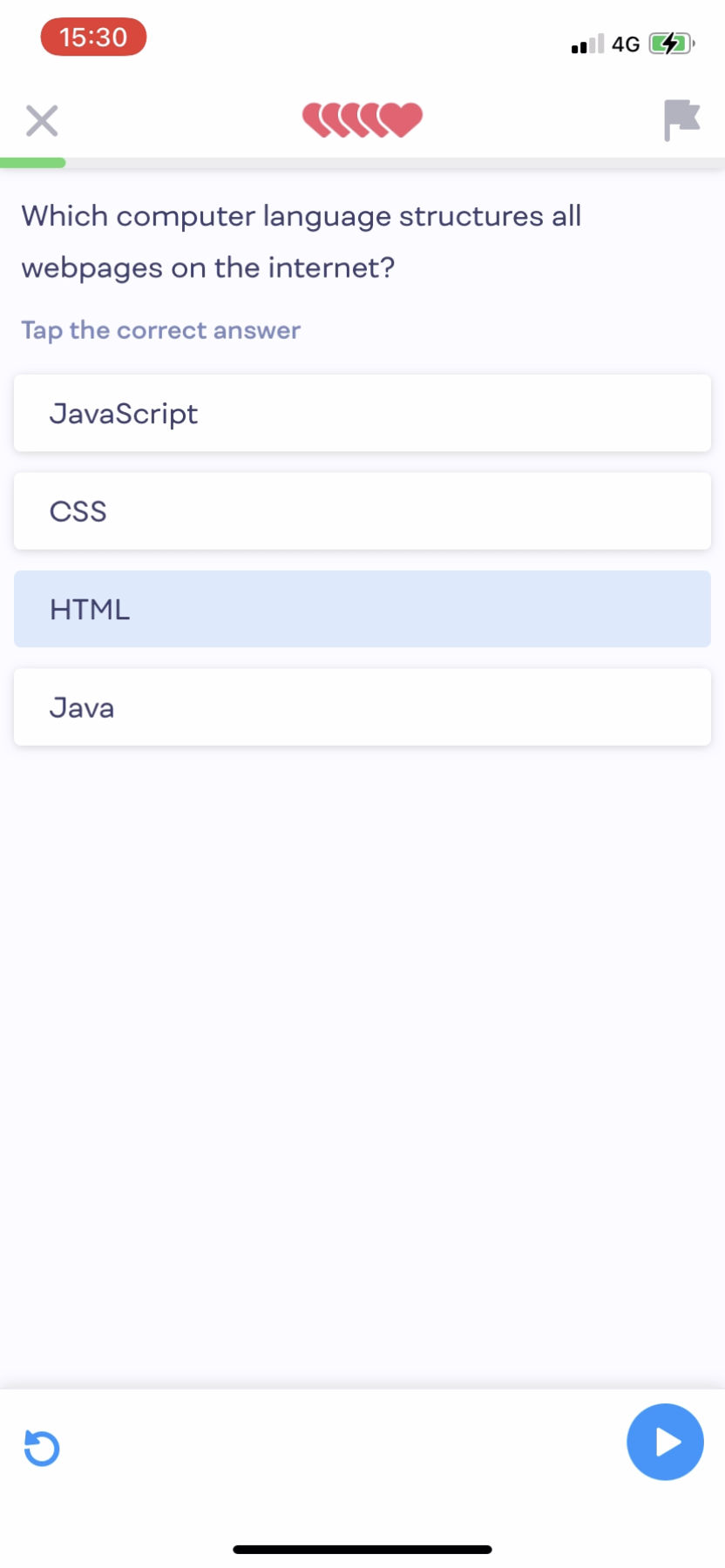This screenshot has height=1568, width=725.
Task: Tap the leftmost heart in lives row
Action: coord(314,119)
